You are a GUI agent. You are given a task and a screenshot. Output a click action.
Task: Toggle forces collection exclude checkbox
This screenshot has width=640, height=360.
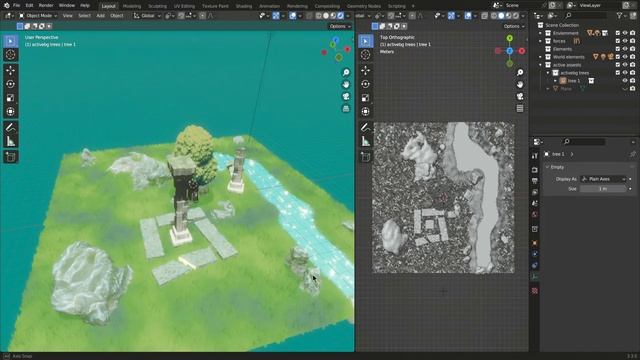pos(618,41)
